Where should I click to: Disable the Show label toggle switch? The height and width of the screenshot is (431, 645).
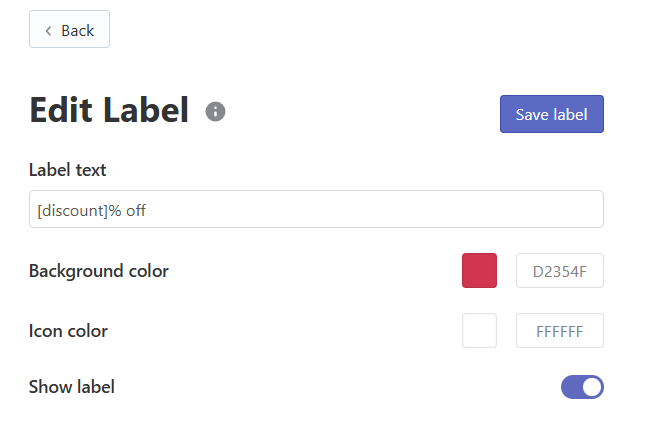pos(582,387)
